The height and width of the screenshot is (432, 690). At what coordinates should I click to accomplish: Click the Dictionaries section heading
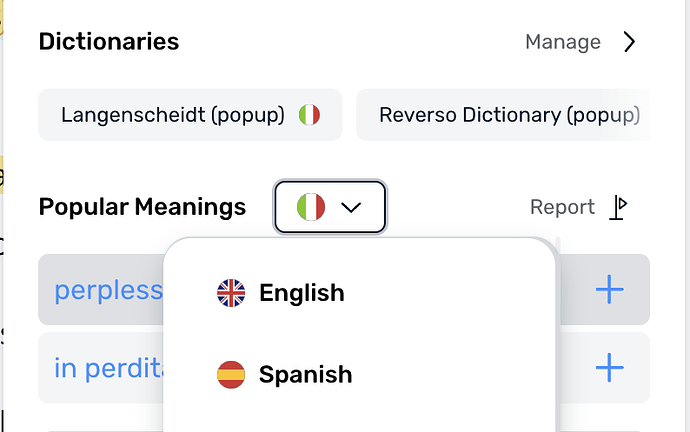[109, 42]
